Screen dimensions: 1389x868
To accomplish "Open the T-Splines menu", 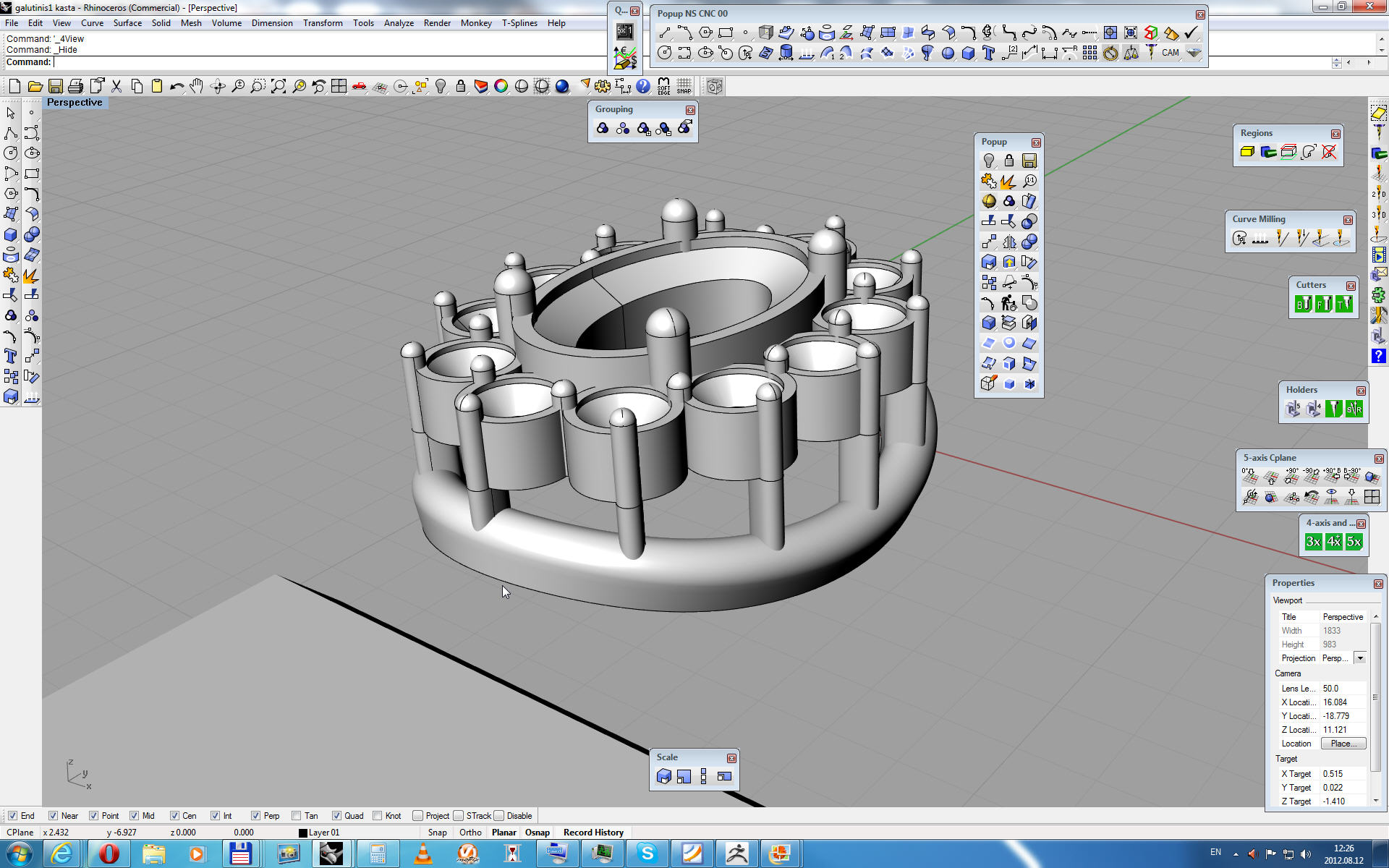I will coord(519,23).
